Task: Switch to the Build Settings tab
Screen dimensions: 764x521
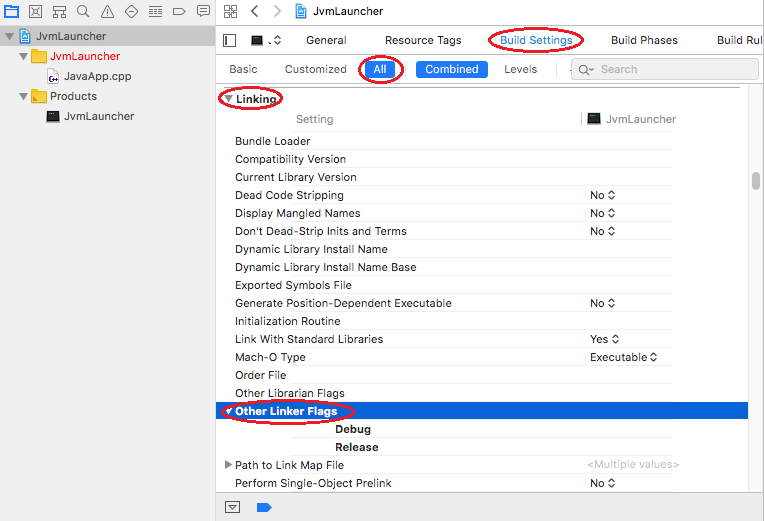Action: coord(536,40)
